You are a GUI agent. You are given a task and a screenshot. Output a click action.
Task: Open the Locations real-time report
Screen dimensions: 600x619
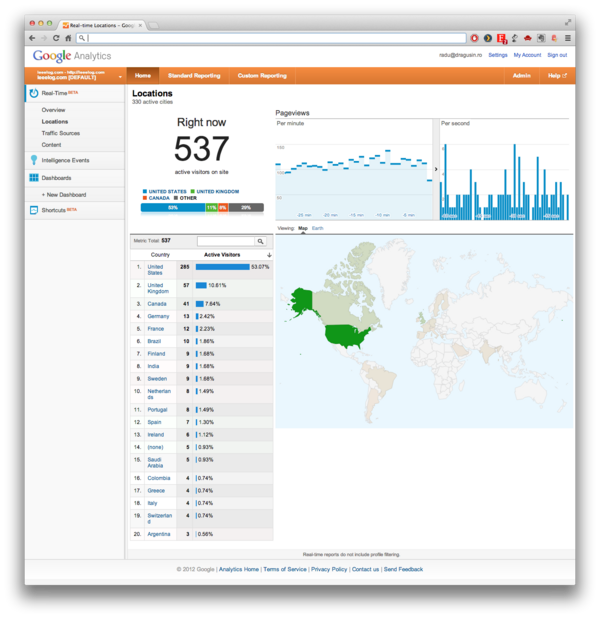click(55, 122)
